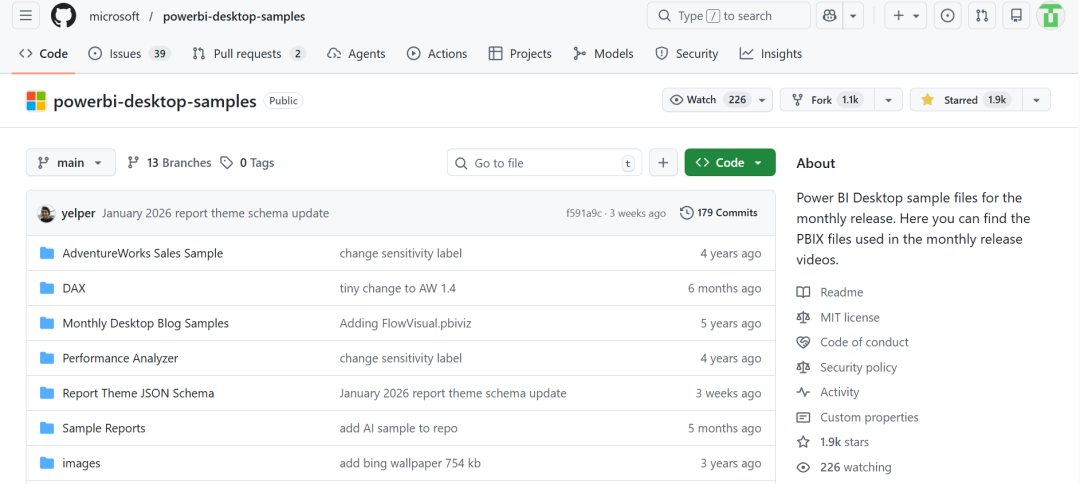Screen dimensions: 1080x484
Task: Unstar the repository via Starred button
Action: click(x=966, y=100)
